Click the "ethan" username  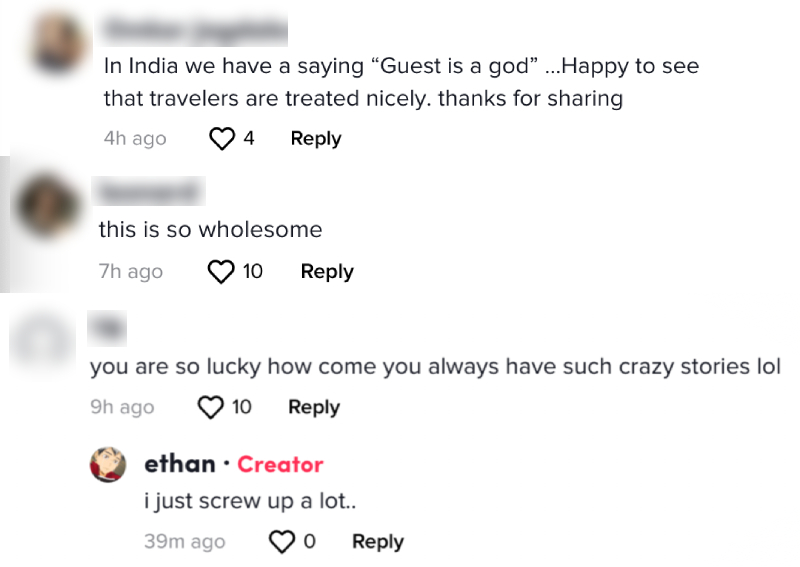180,464
